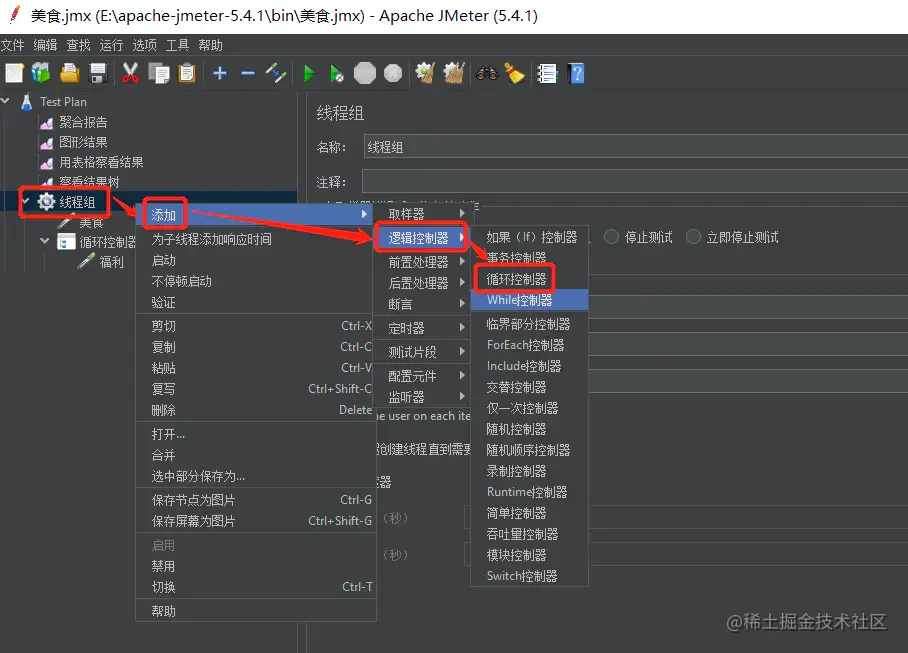908x653 pixels.
Task: Open the Templates icon in toolbar
Action: 41,74
